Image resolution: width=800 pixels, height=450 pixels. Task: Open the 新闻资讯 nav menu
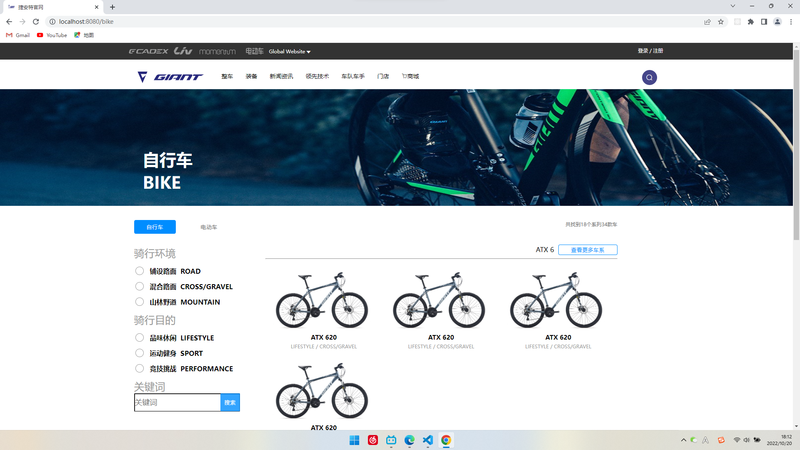coord(281,77)
